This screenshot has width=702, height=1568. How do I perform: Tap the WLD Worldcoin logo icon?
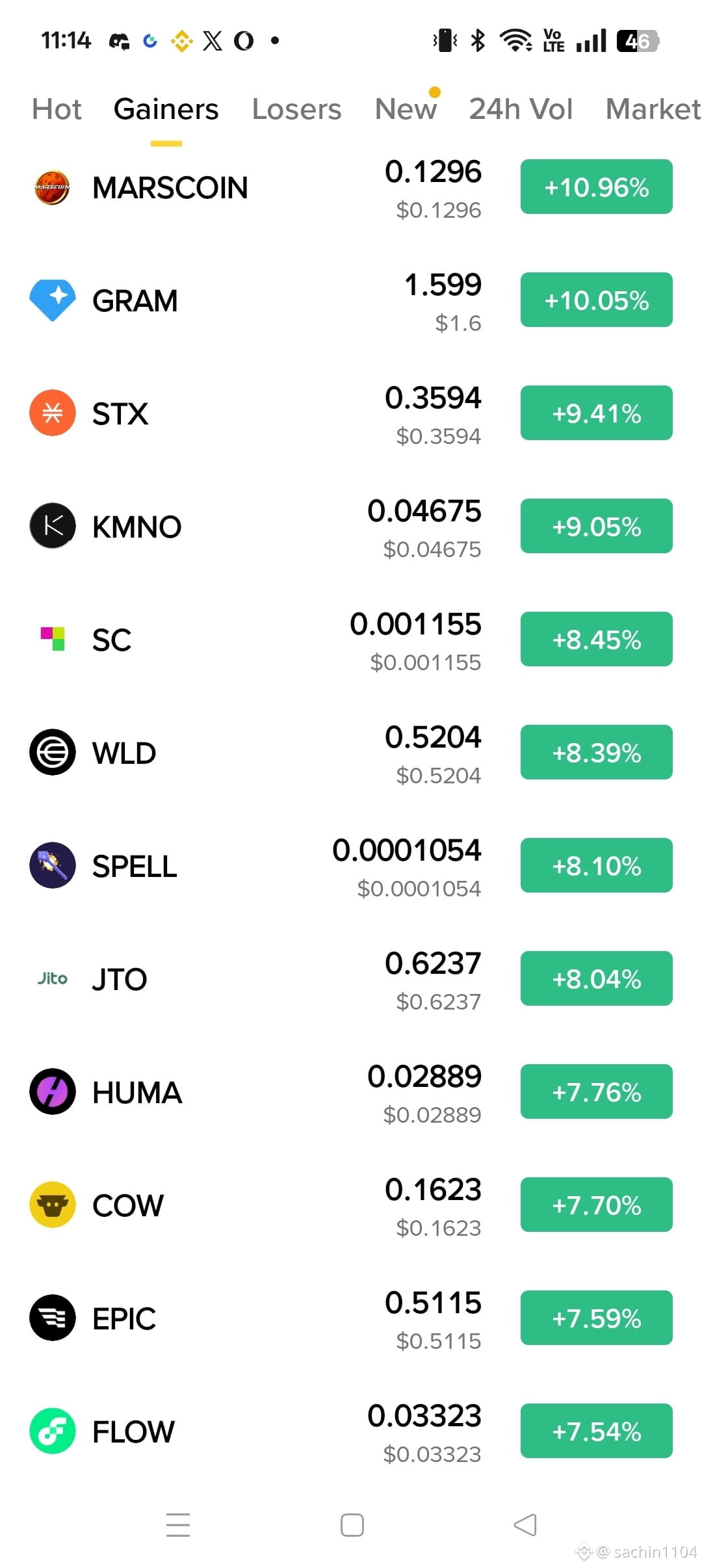tap(52, 752)
